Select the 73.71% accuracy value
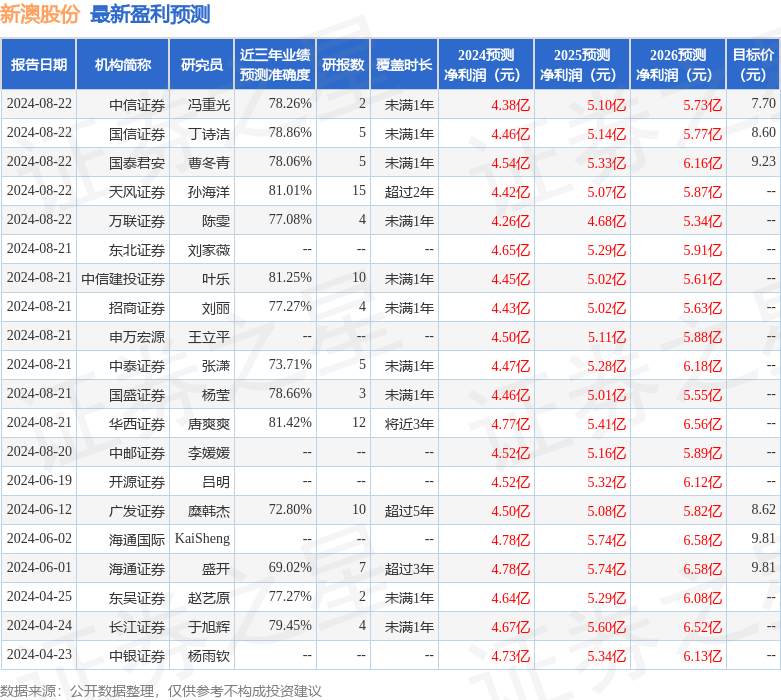Image resolution: width=781 pixels, height=700 pixels. click(290, 364)
